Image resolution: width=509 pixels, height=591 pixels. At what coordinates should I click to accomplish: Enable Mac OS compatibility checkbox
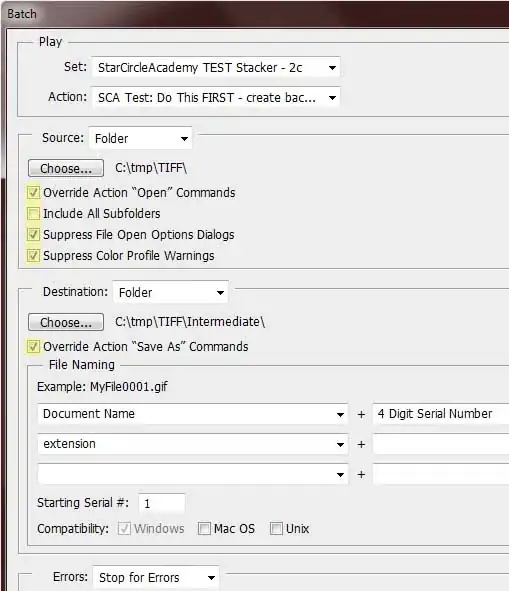point(204,528)
